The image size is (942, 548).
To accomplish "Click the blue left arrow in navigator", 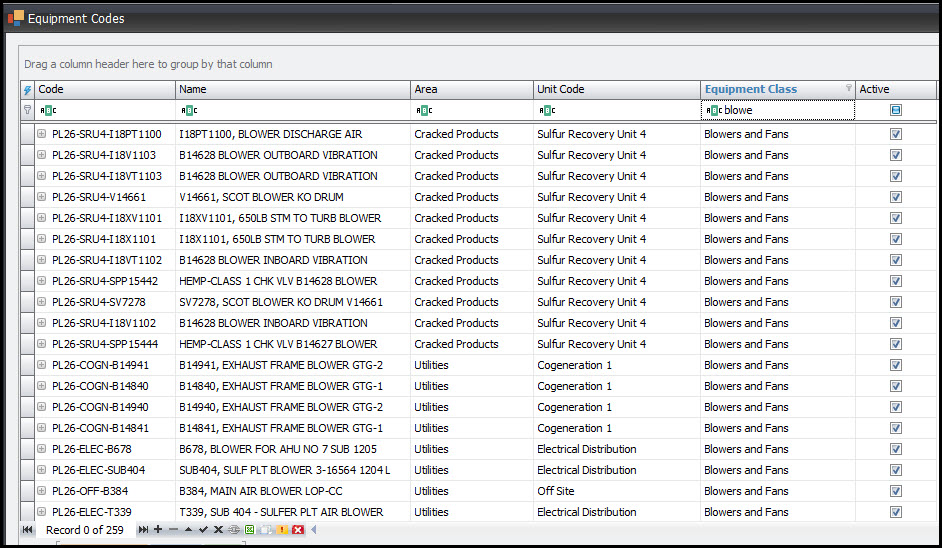I will point(313,529).
